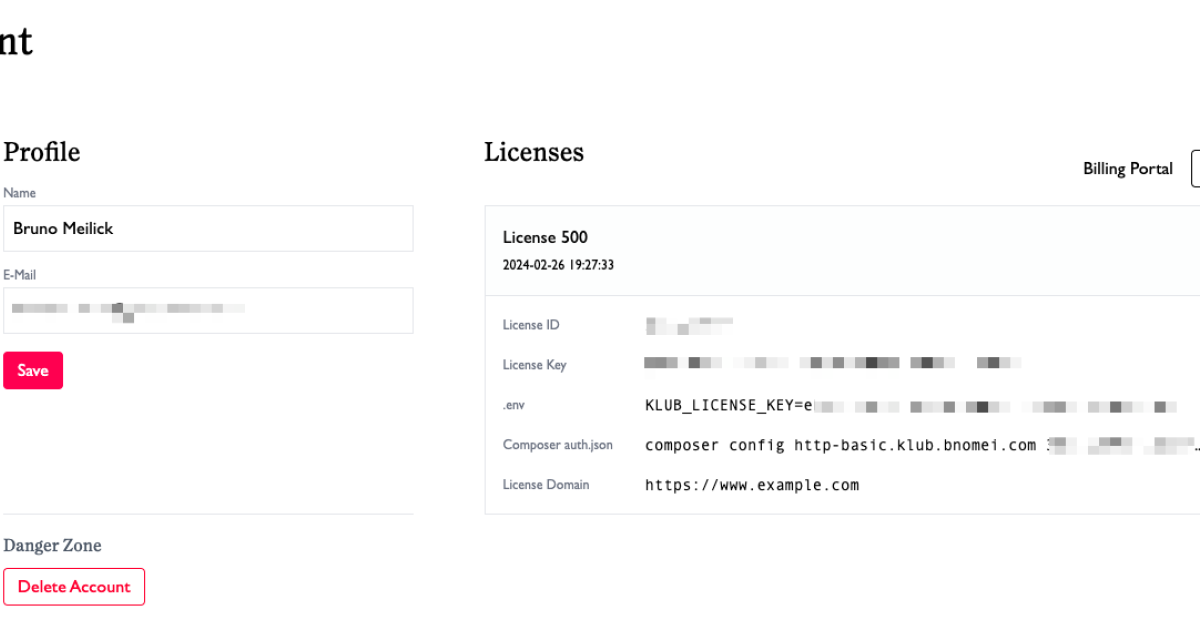Click the license timestamp 2024-02-26 19:27:33
The width and height of the screenshot is (1200, 630).
558,265
